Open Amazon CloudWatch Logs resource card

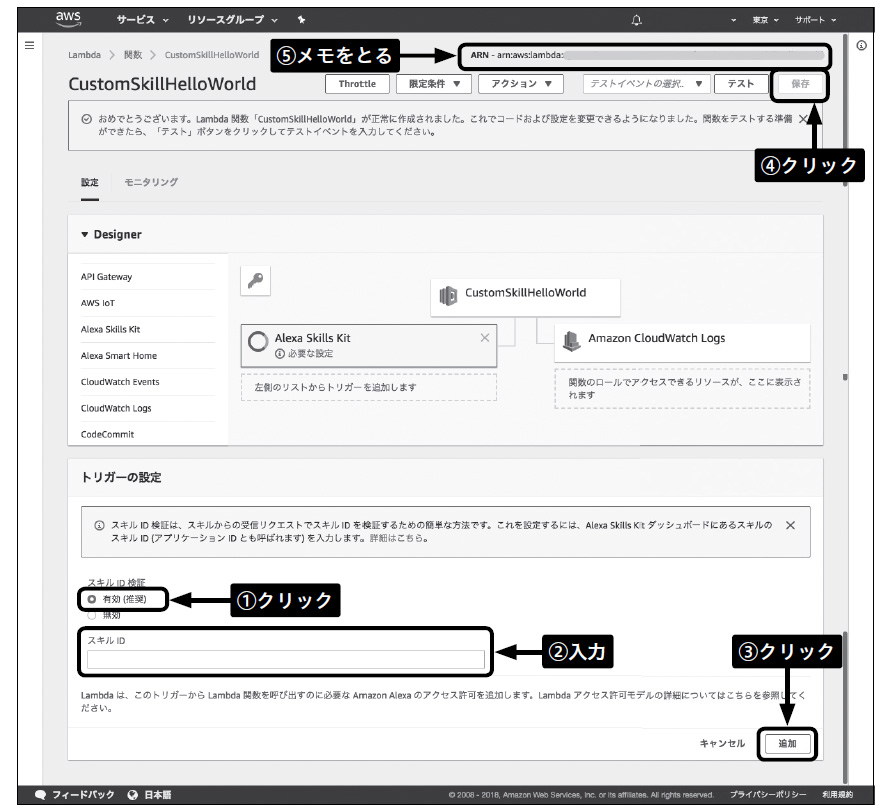point(682,342)
